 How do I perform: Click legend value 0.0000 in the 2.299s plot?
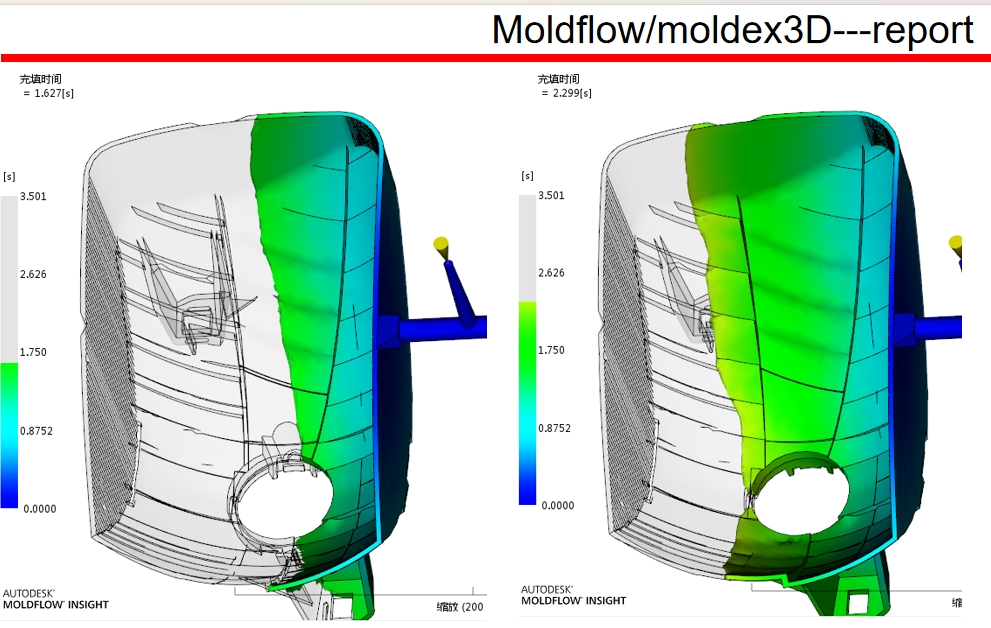click(x=558, y=505)
